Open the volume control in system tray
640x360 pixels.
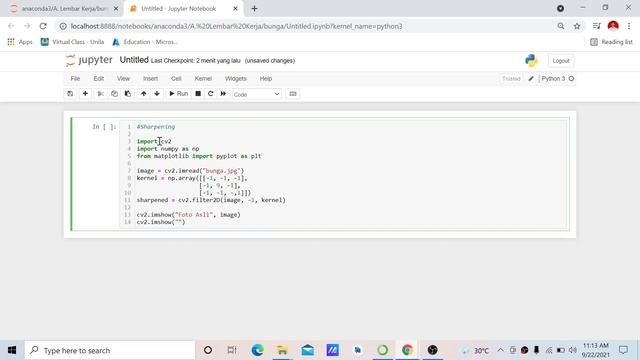573,350
